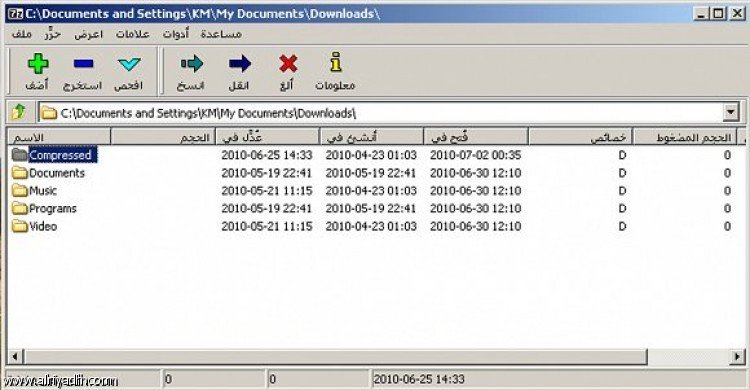Click the Move (انقل) blue arrow icon

[x=240, y=64]
